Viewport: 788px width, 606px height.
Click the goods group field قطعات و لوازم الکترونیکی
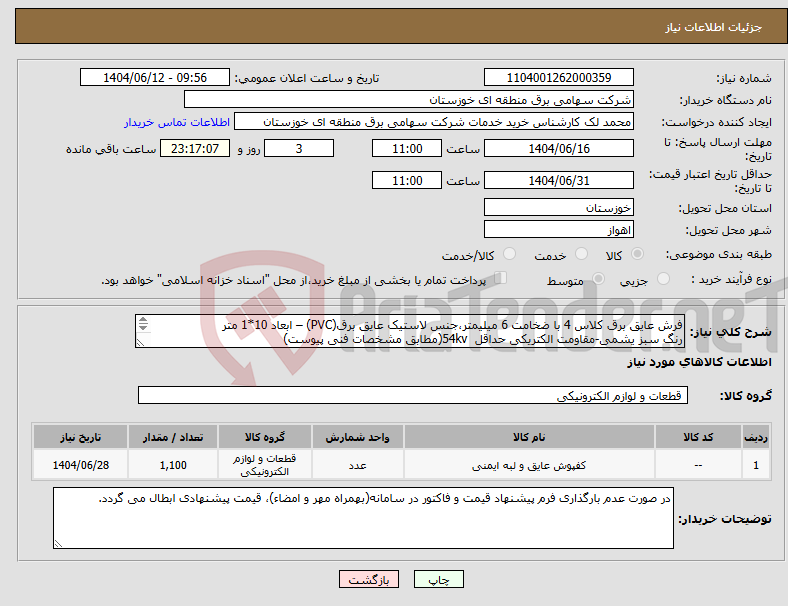click(x=413, y=395)
